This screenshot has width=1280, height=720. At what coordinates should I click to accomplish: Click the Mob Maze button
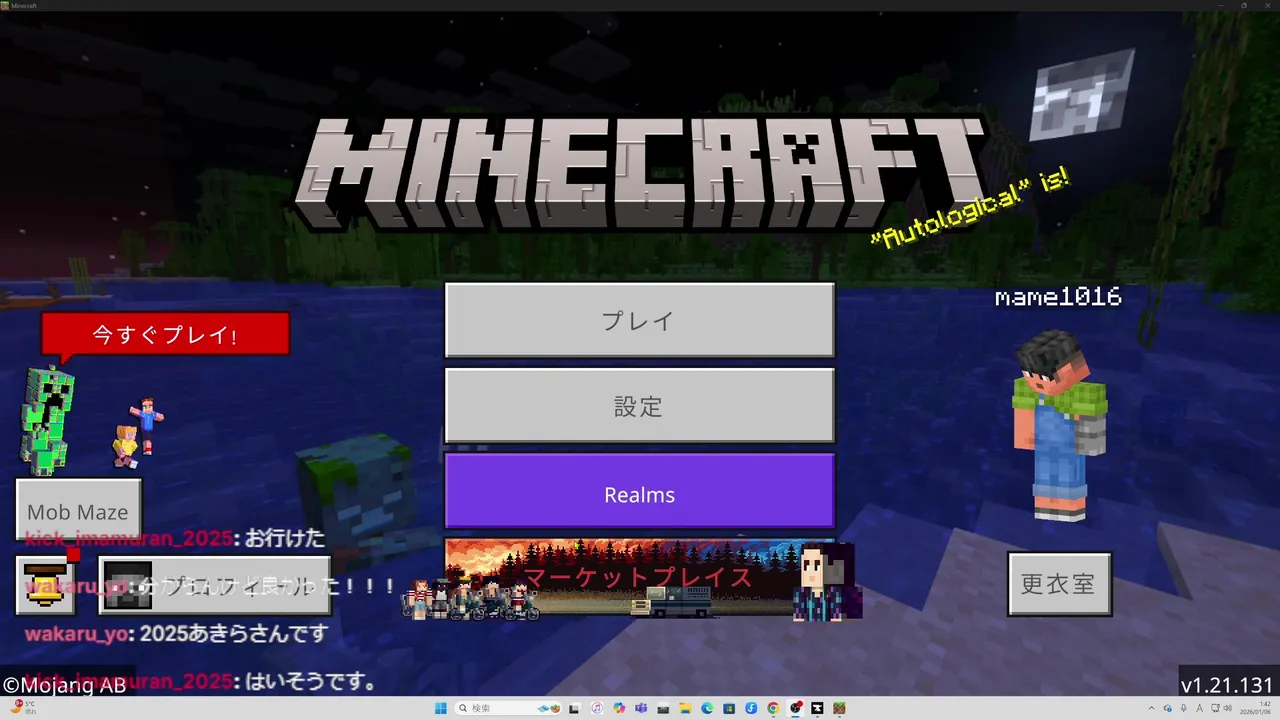[78, 510]
